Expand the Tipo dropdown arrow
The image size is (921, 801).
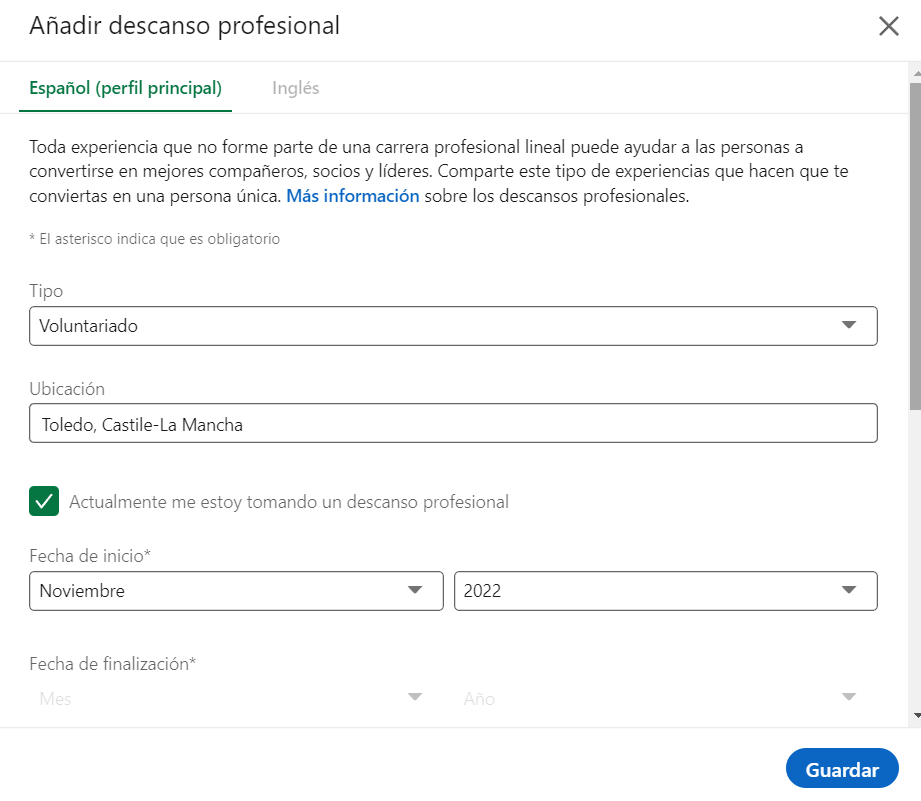pyautogui.click(x=848, y=325)
